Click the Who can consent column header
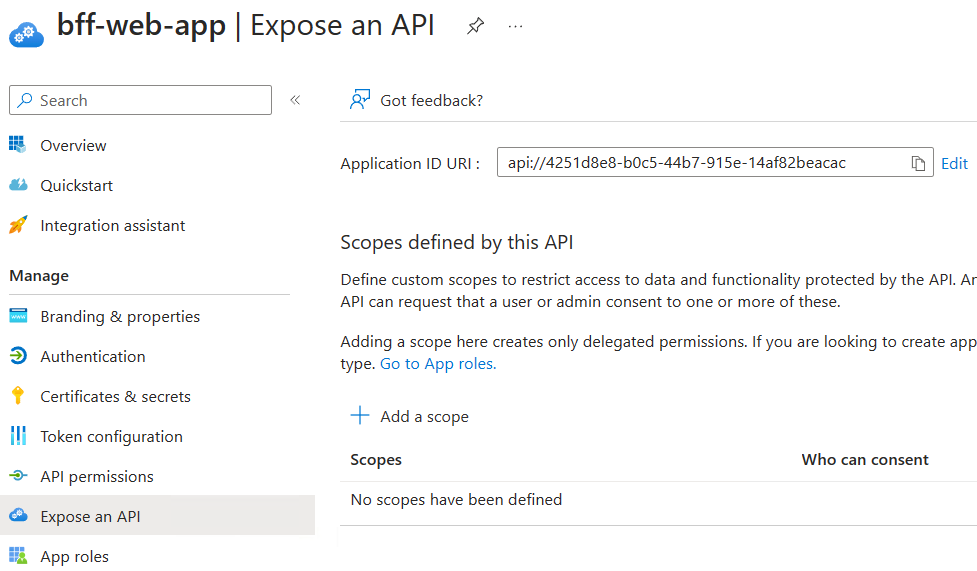Viewport: 977px width, 571px height. click(x=865, y=459)
